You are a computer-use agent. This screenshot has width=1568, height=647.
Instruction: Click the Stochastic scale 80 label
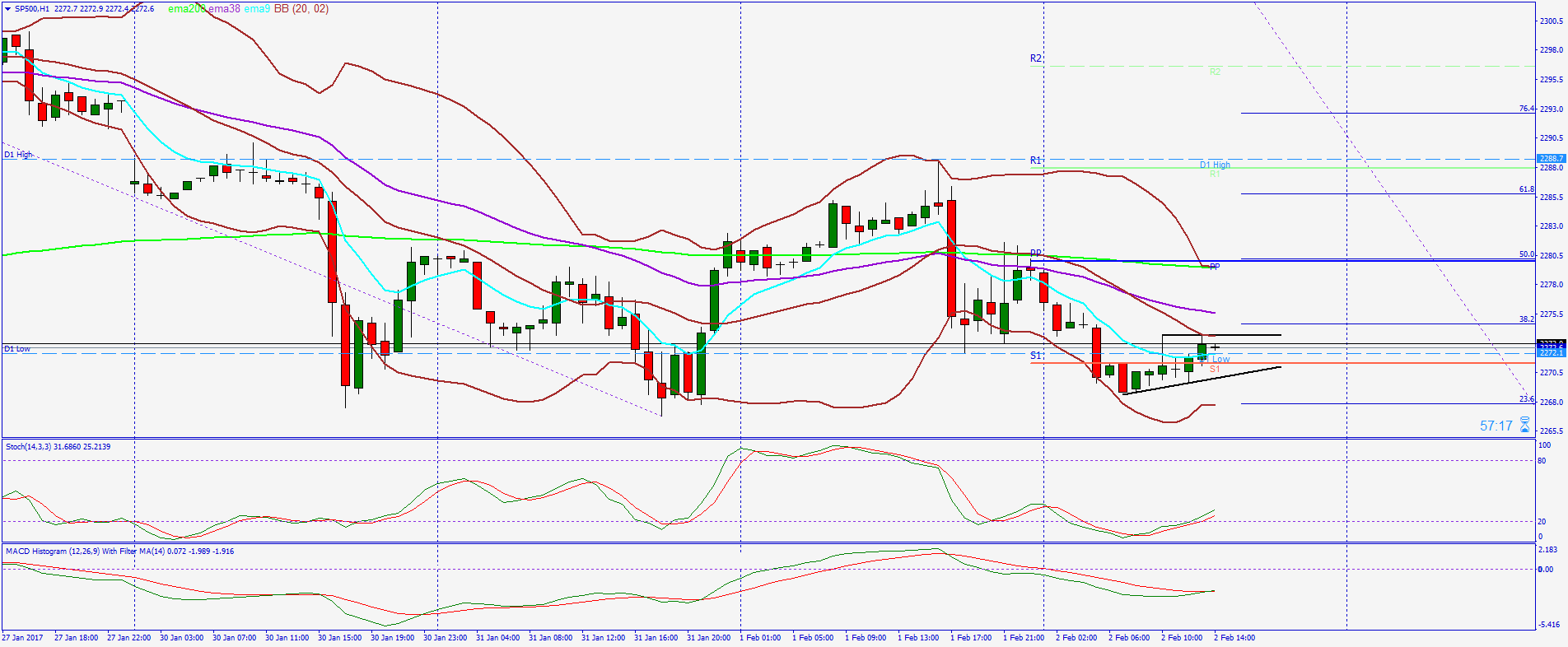1542,461
